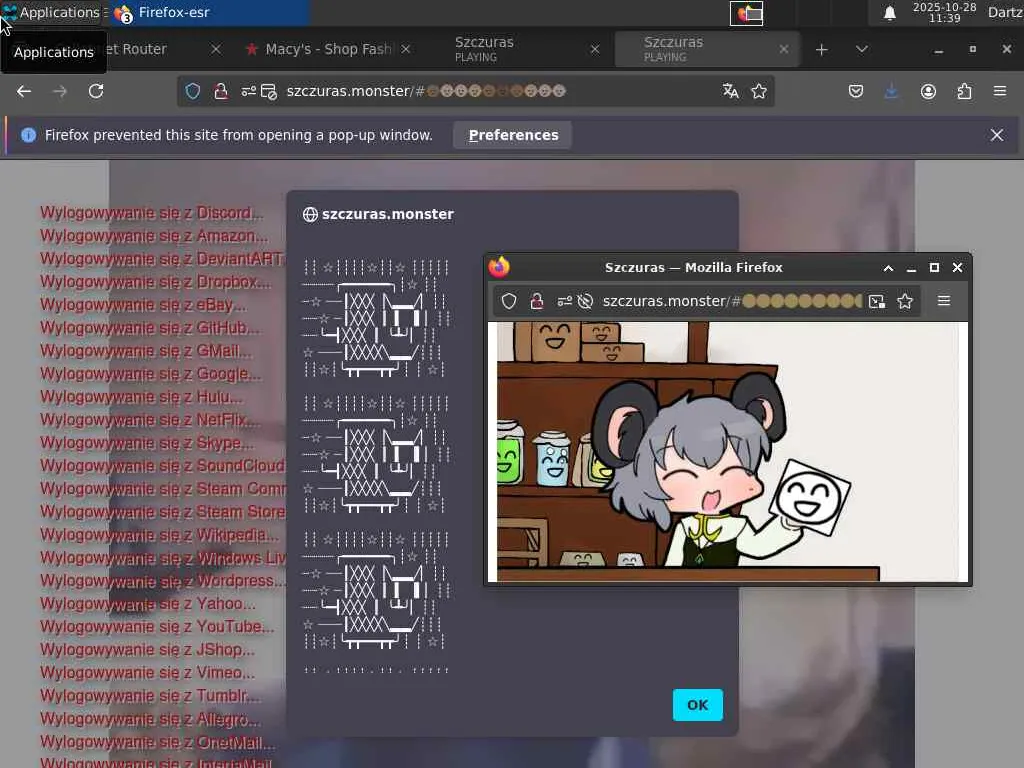This screenshot has width=1024, height=768.
Task: Click "Wylogowywanie się z Amazon..." text
Action: pyautogui.click(x=154, y=236)
